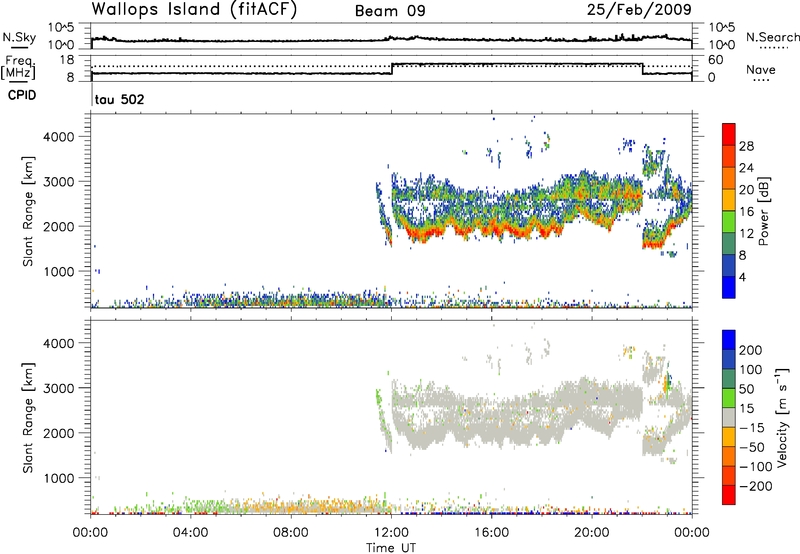The image size is (800, 554).
Task: Click the 'Freq. [MHz]' axis label
Action: 19,68
